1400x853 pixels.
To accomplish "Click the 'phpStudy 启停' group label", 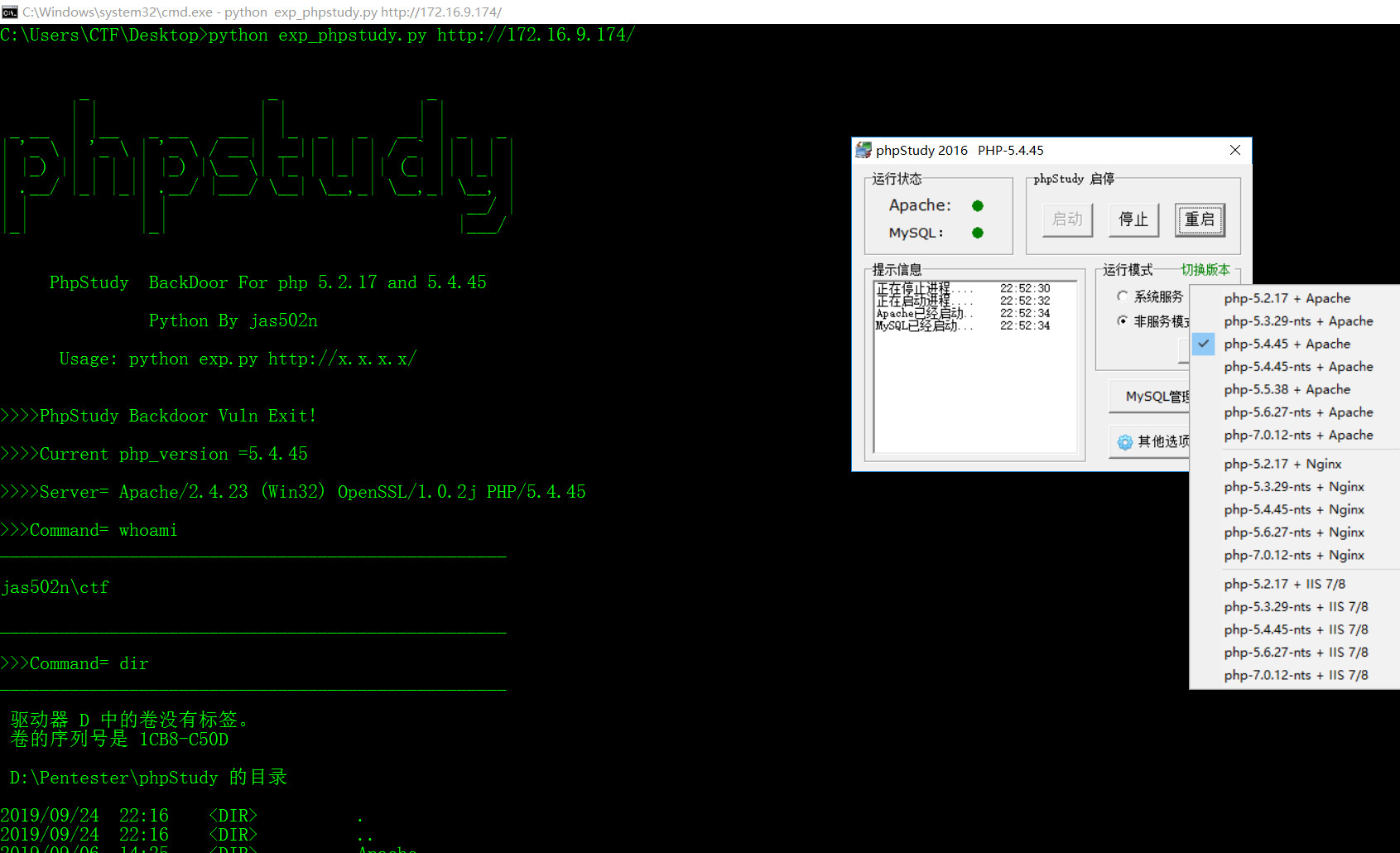I will click(1074, 179).
